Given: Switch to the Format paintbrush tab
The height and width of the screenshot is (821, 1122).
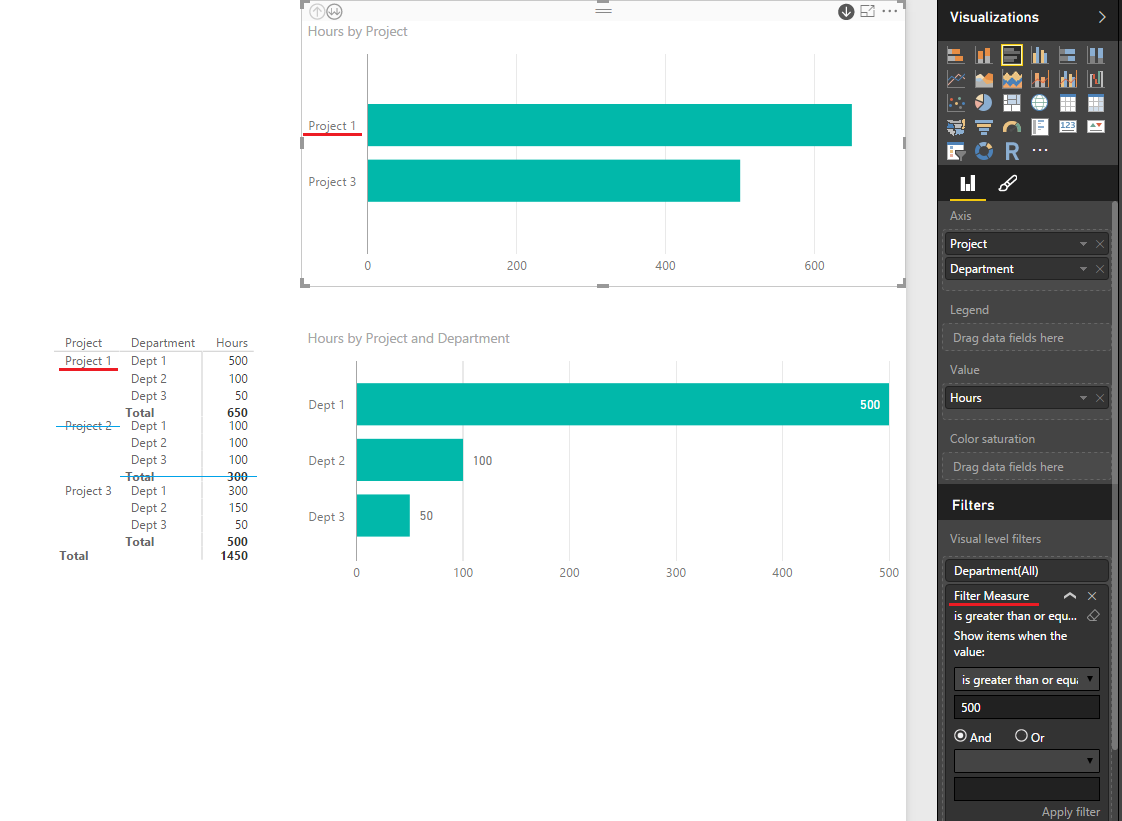Looking at the screenshot, I should pyautogui.click(x=1008, y=183).
